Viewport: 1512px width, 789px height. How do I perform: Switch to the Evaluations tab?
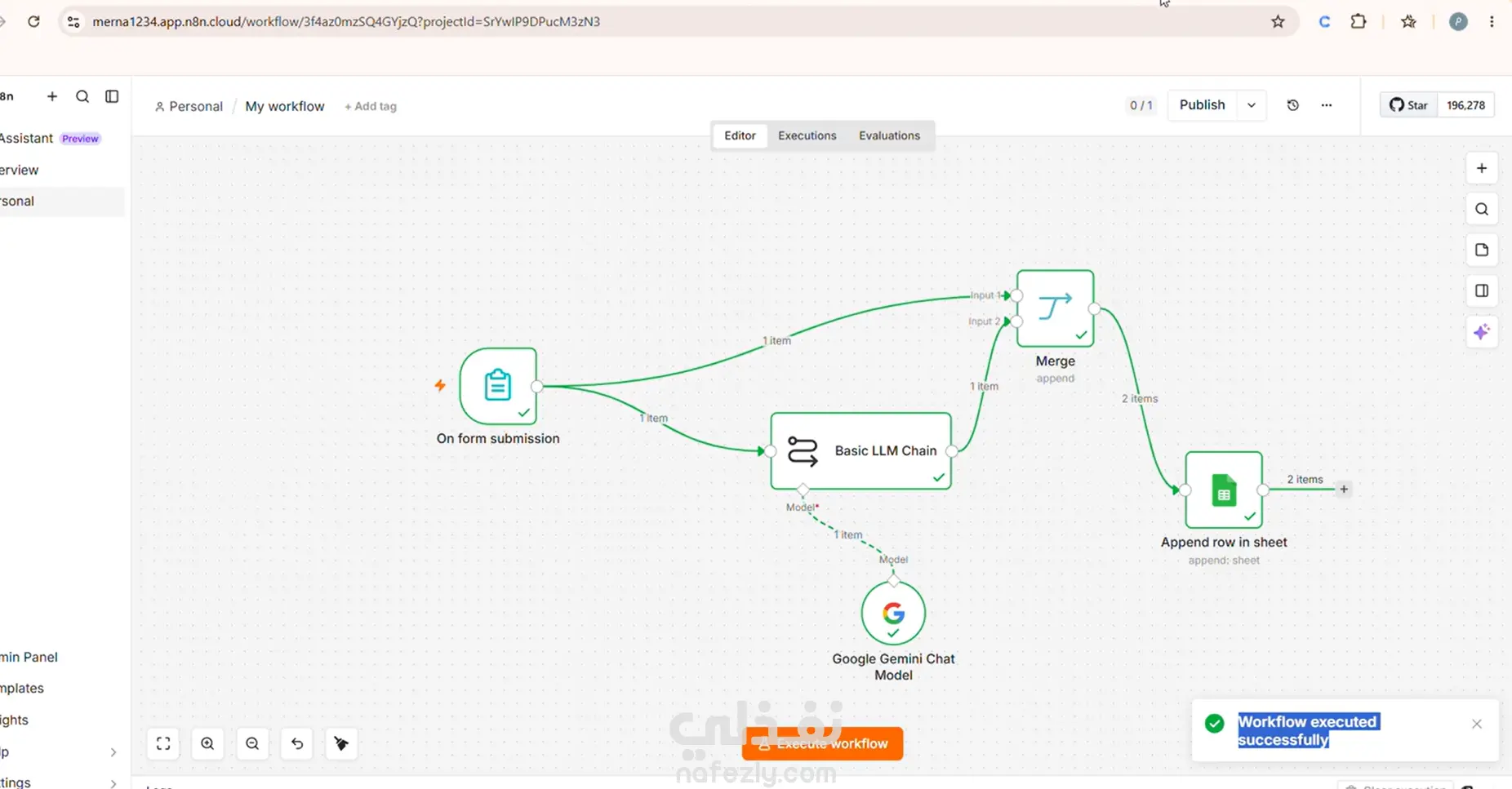pos(889,135)
